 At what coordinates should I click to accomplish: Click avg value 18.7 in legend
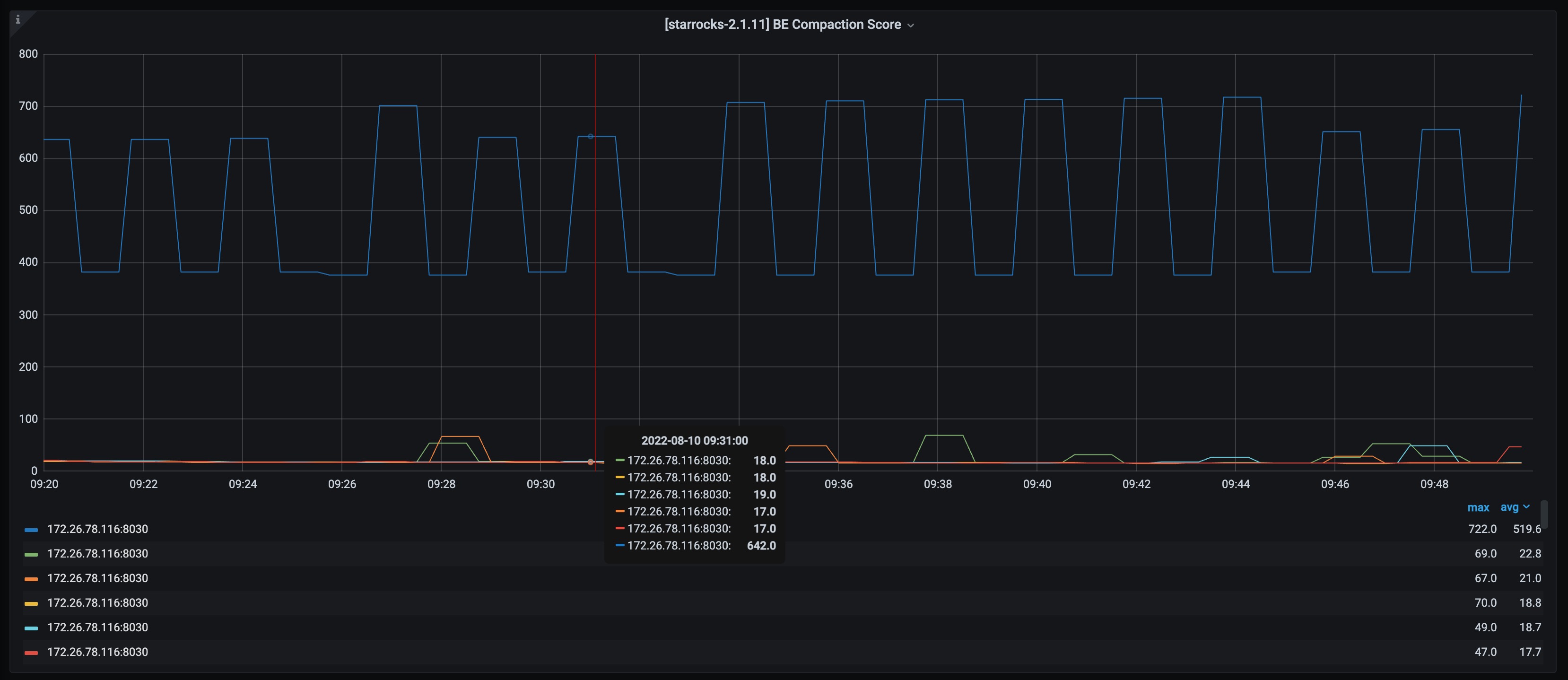1530,627
